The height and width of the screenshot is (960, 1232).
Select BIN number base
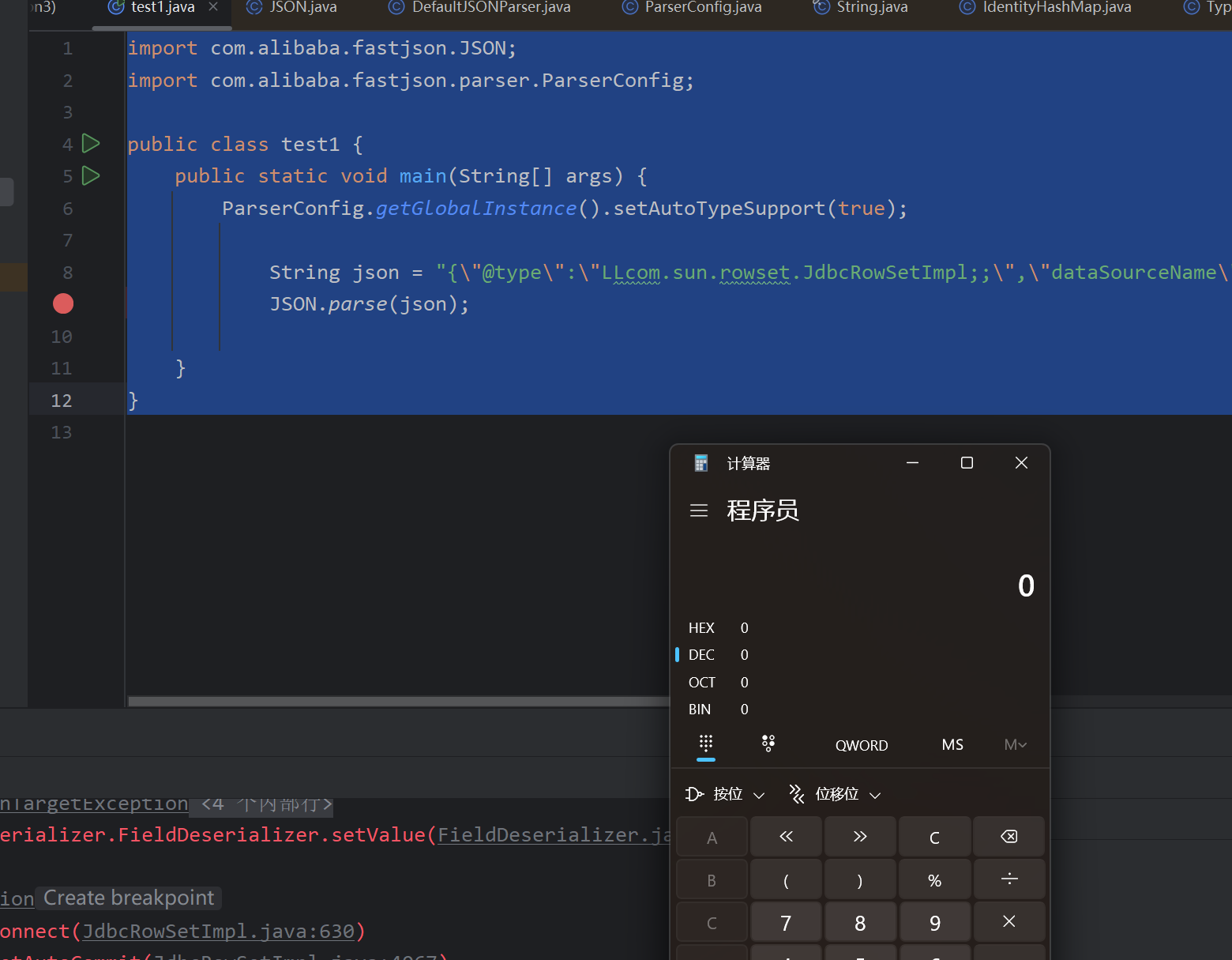(700, 710)
